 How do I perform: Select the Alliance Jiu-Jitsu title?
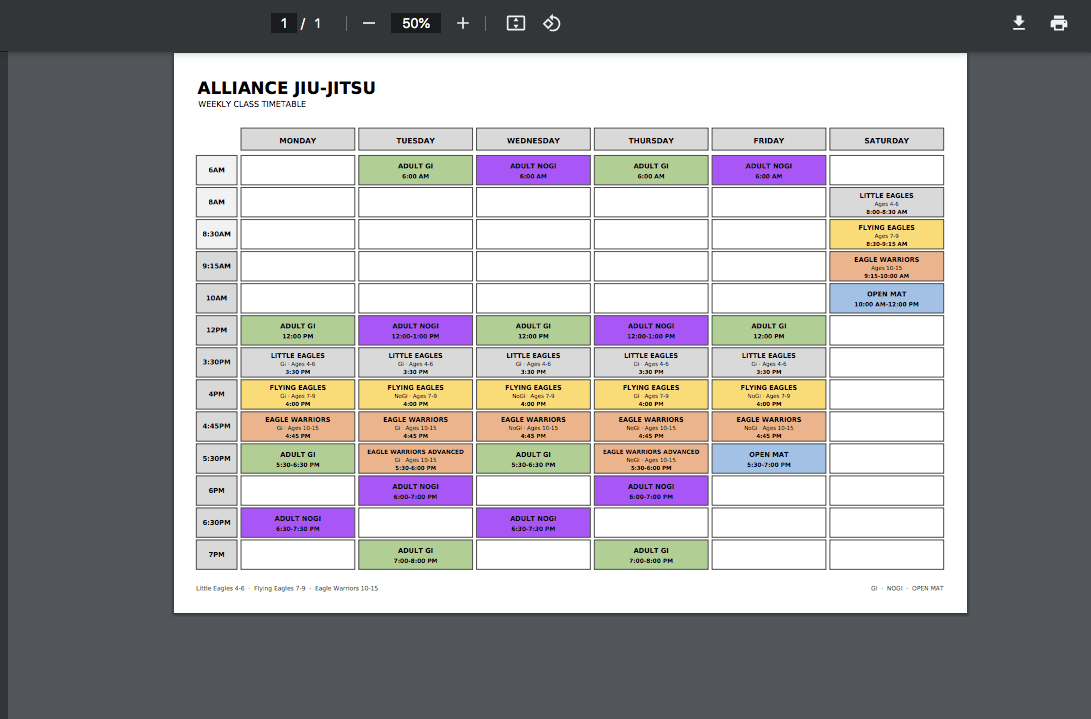click(x=286, y=88)
